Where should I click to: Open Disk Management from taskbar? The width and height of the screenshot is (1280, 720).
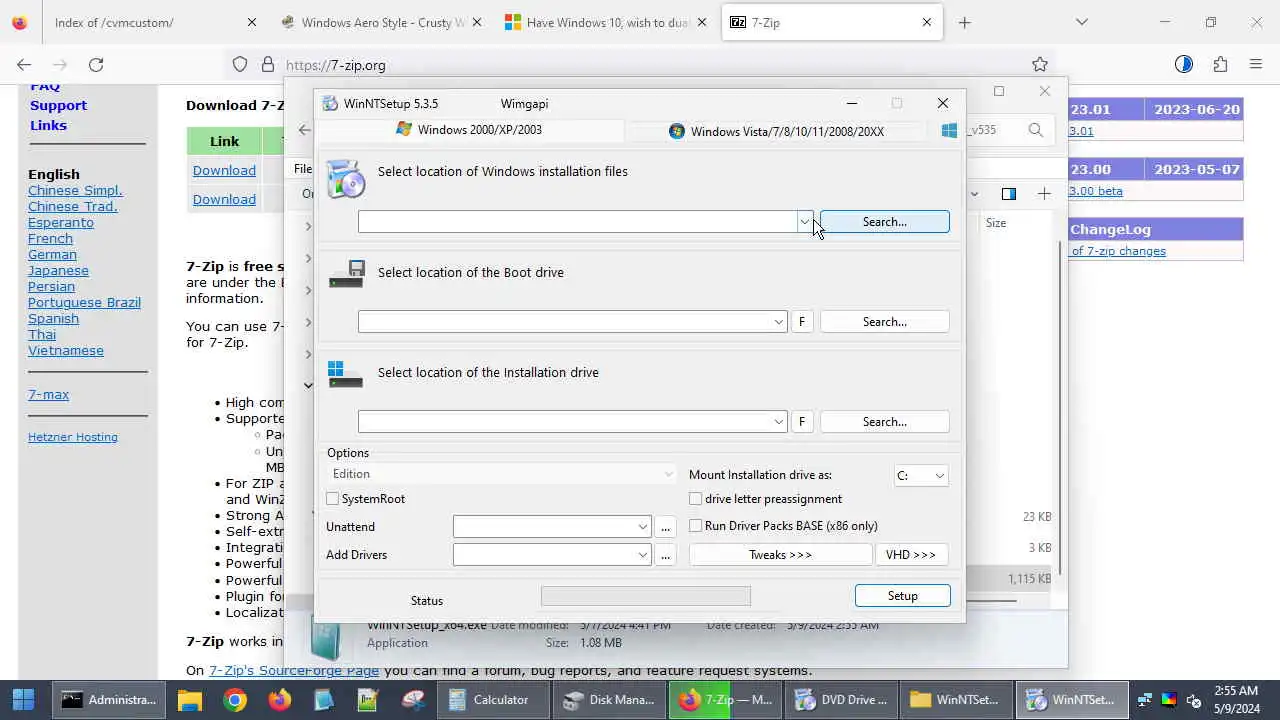(x=610, y=700)
